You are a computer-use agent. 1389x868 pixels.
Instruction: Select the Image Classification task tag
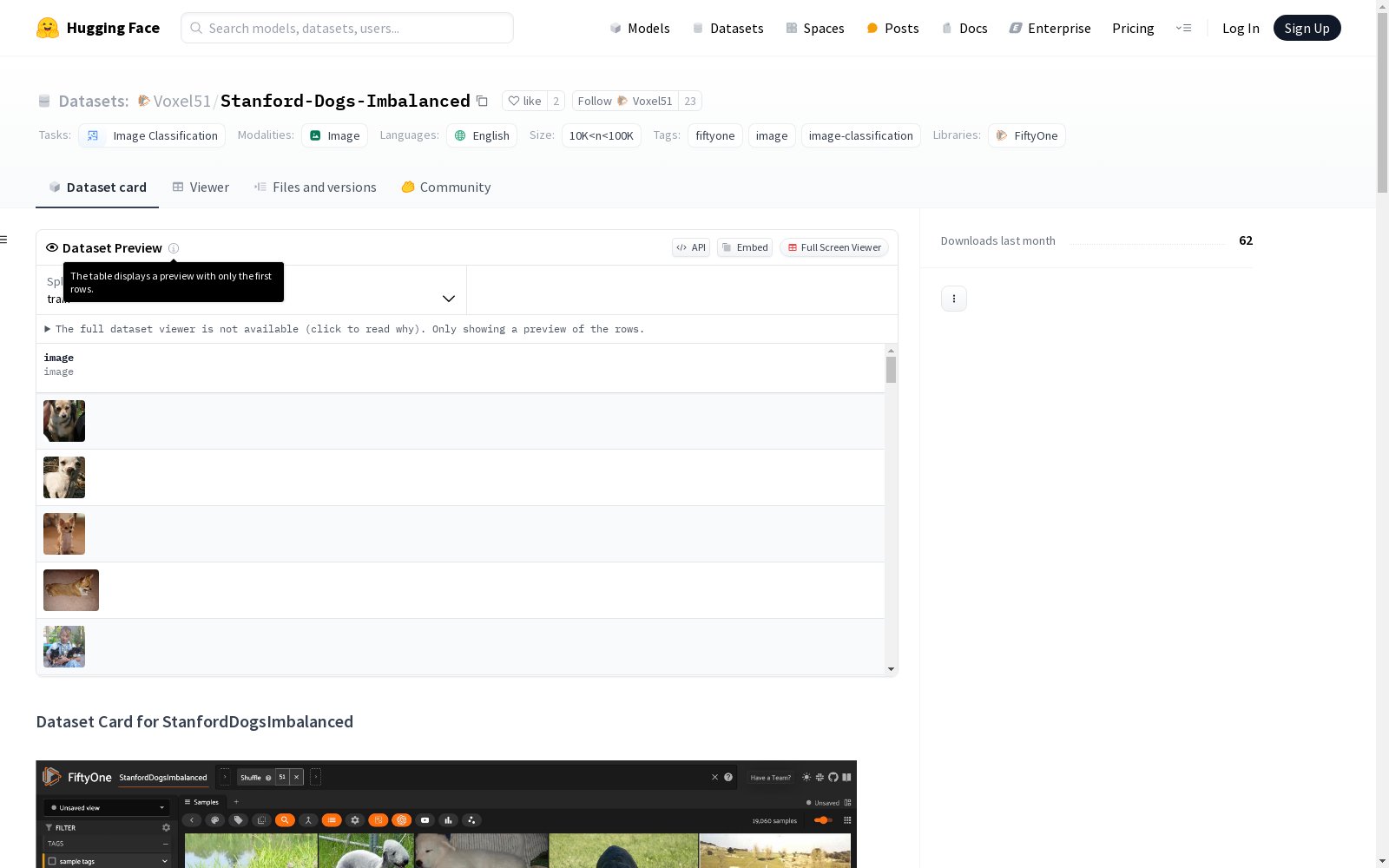[x=152, y=135]
